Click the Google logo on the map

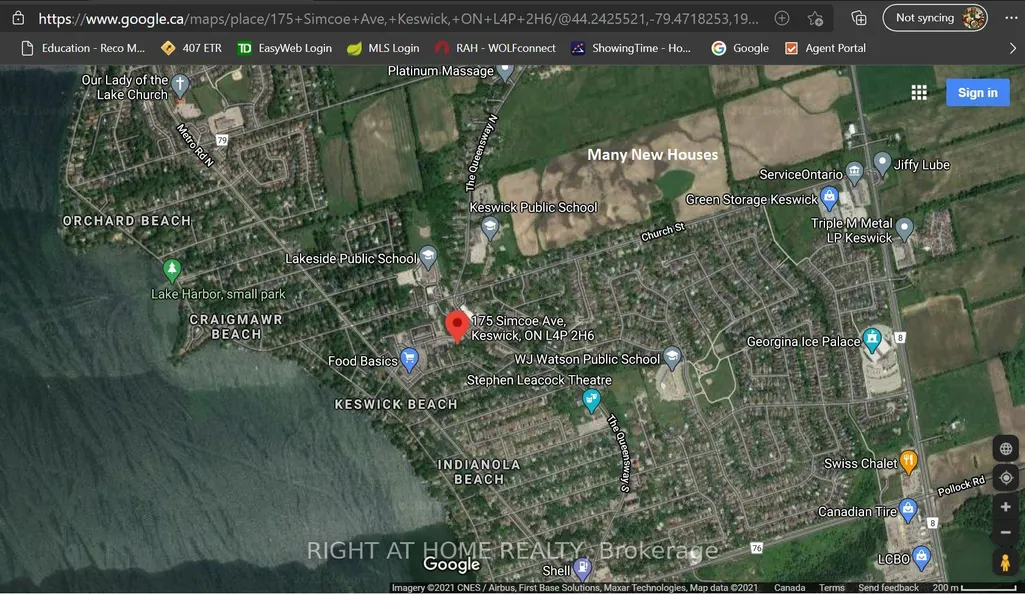pos(451,564)
